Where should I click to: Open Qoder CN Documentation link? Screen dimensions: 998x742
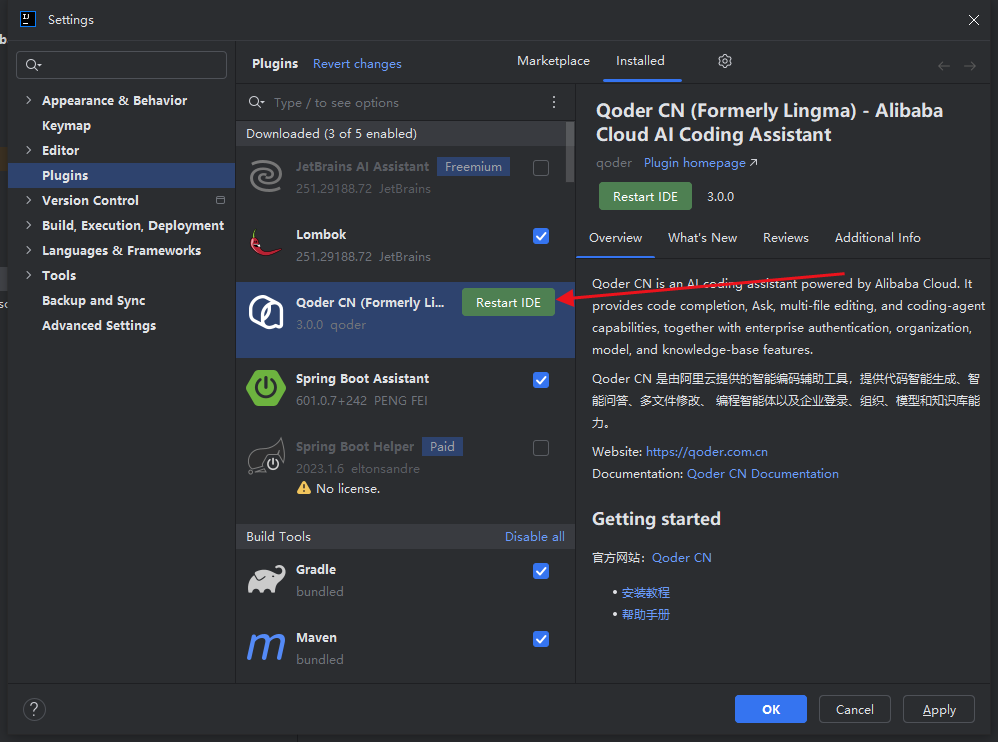(763, 473)
